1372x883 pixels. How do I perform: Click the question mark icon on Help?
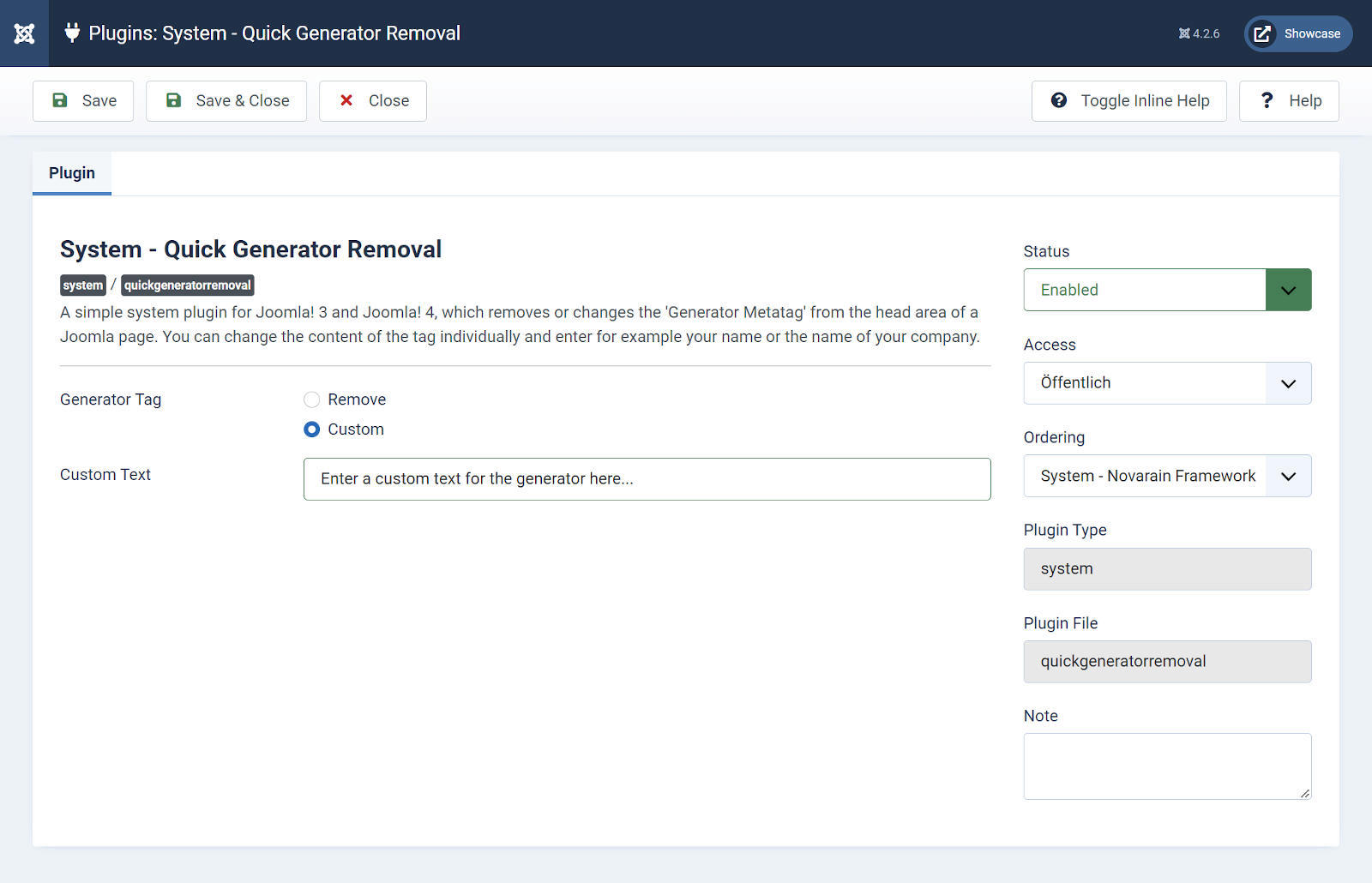pos(1267,100)
